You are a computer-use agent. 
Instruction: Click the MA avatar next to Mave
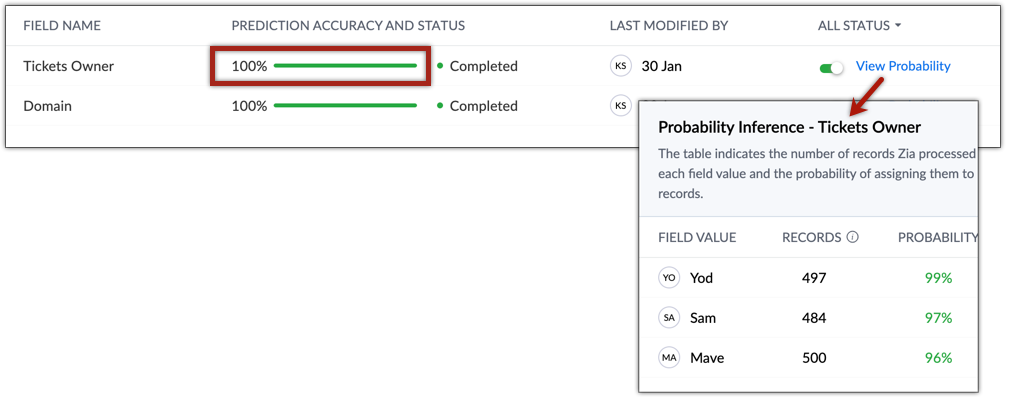pyautogui.click(x=669, y=358)
